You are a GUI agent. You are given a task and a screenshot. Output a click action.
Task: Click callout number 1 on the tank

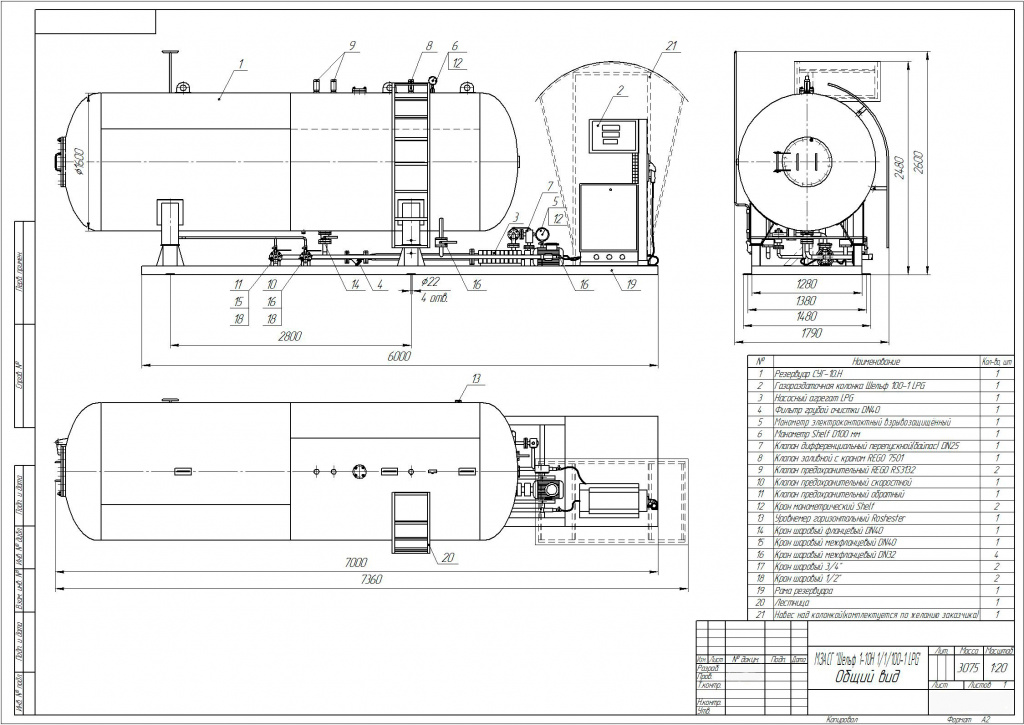[241, 63]
